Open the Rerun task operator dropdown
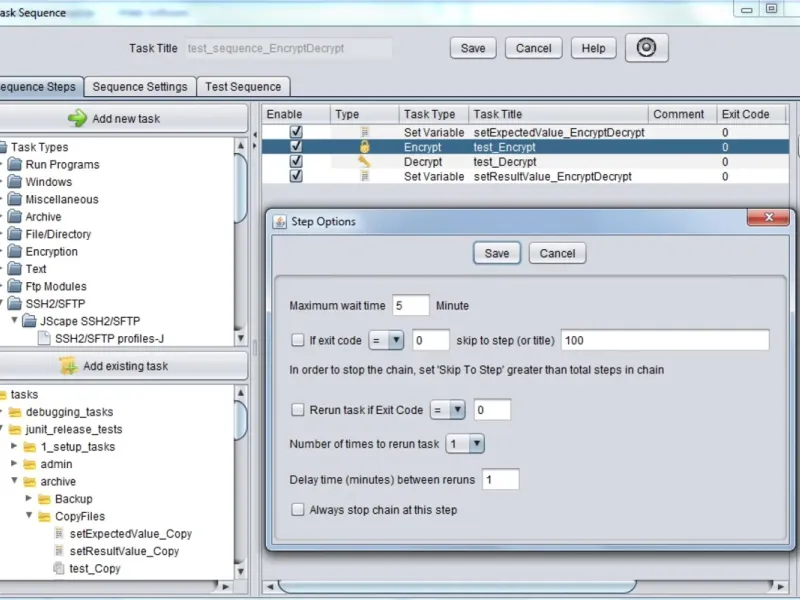This screenshot has height=600, width=800. pyautogui.click(x=447, y=410)
